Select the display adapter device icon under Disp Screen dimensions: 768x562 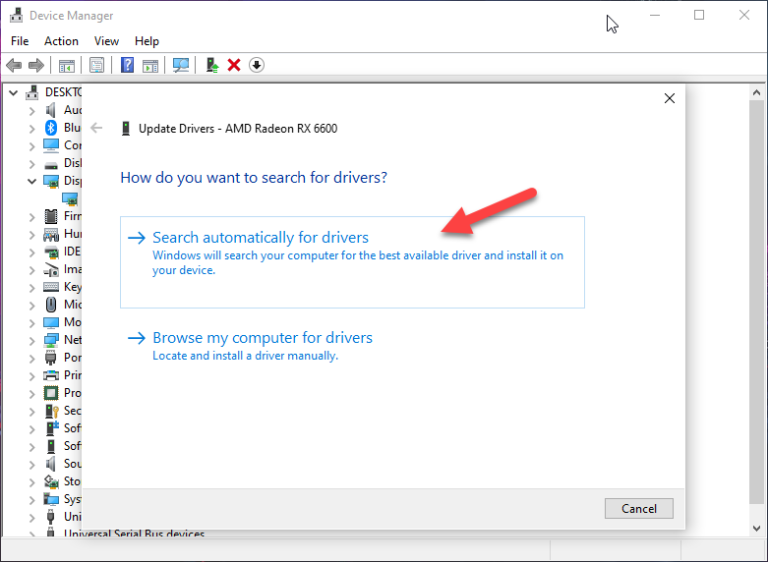pyautogui.click(x=70, y=199)
